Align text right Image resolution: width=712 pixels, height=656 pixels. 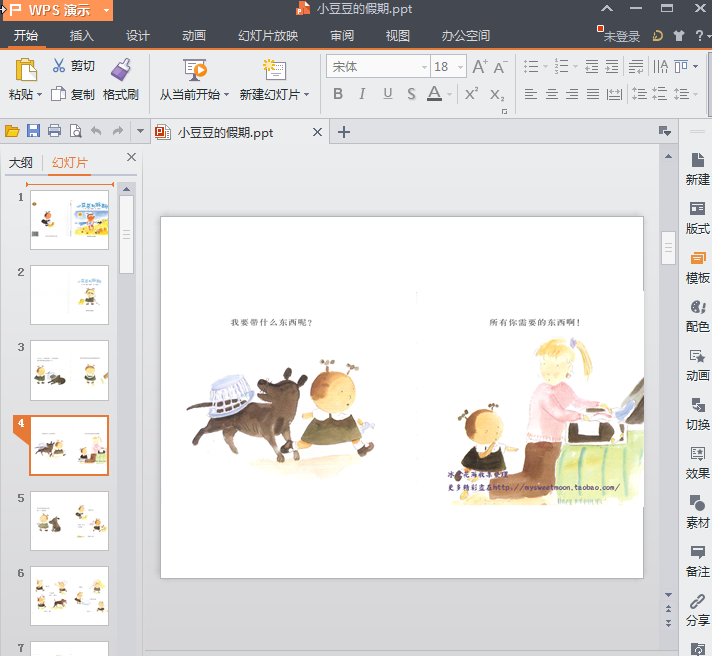click(572, 94)
